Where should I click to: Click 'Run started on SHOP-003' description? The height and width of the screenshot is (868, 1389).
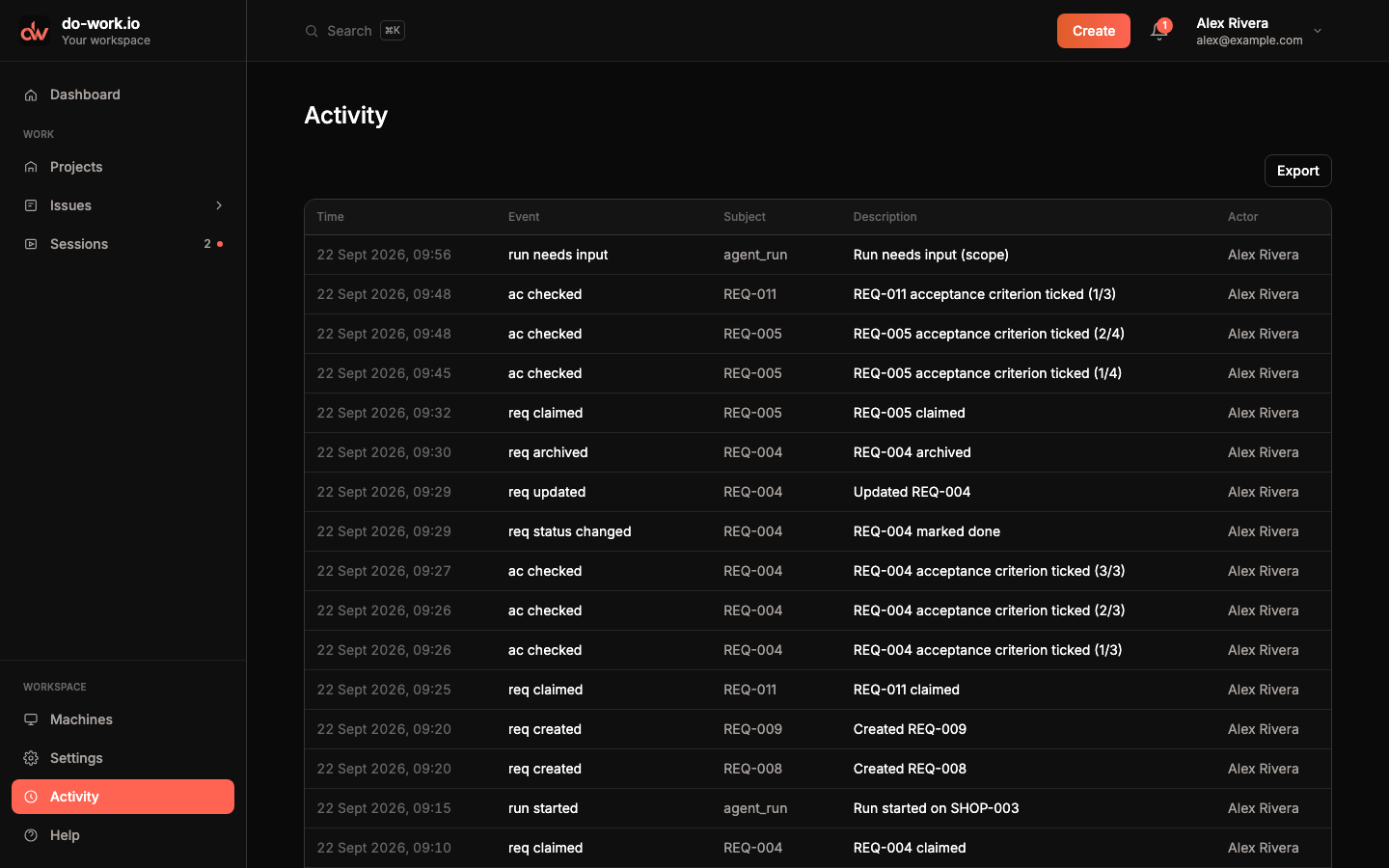point(936,808)
